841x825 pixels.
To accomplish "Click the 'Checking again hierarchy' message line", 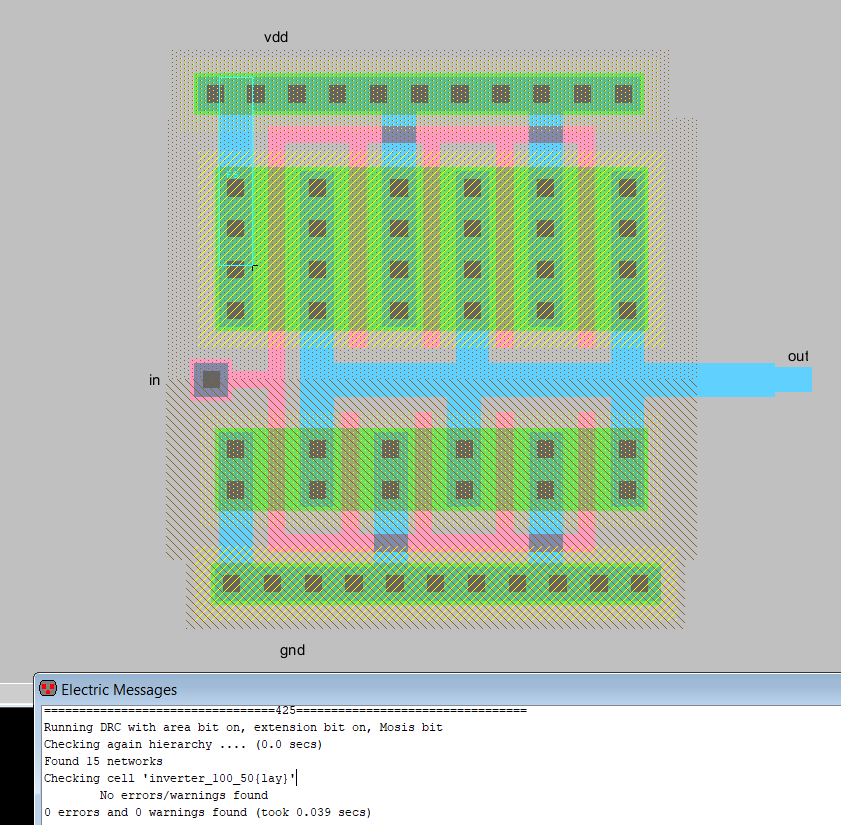I will tap(169, 744).
